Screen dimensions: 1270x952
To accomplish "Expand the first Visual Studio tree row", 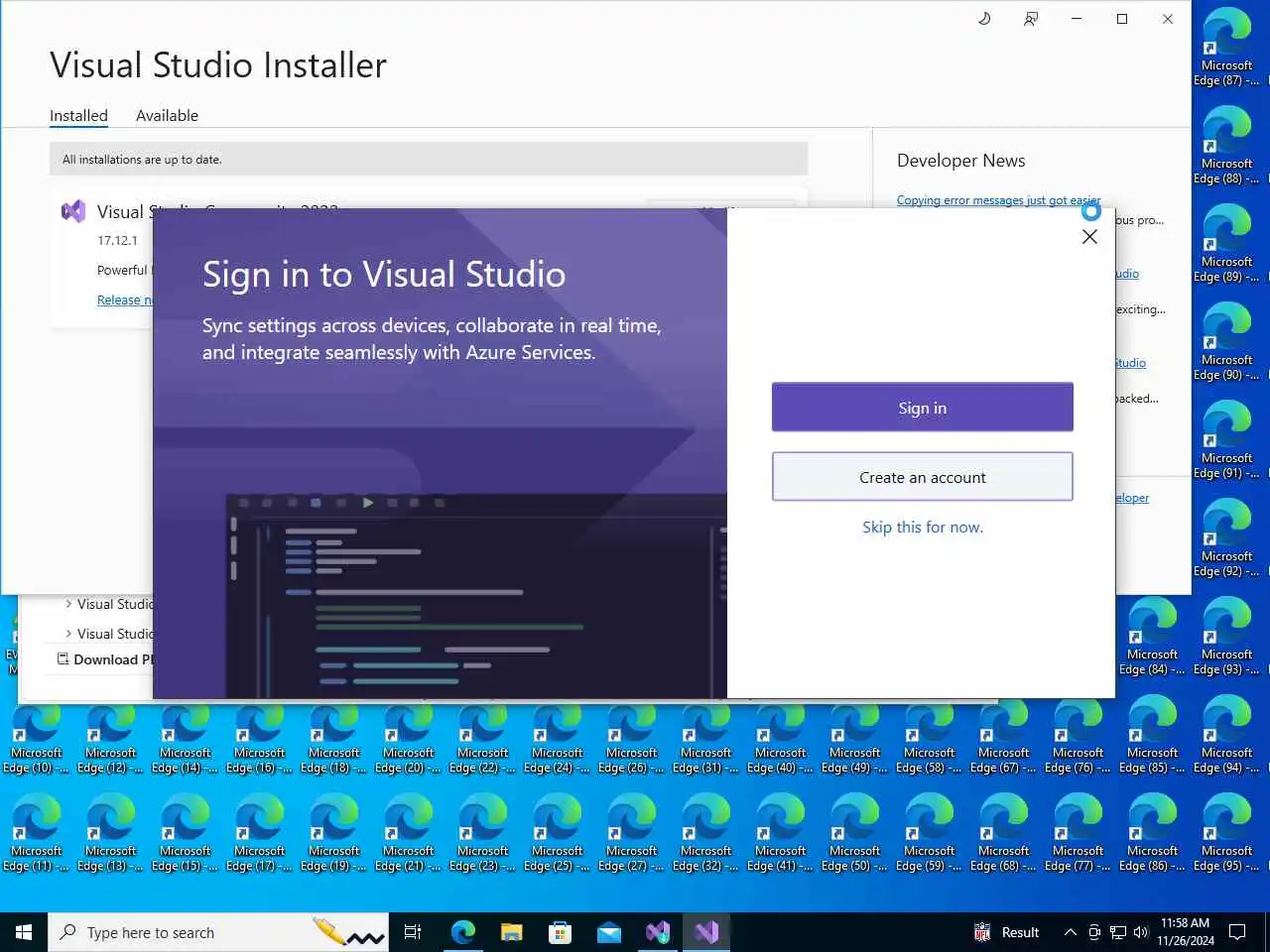I will pos(68,604).
